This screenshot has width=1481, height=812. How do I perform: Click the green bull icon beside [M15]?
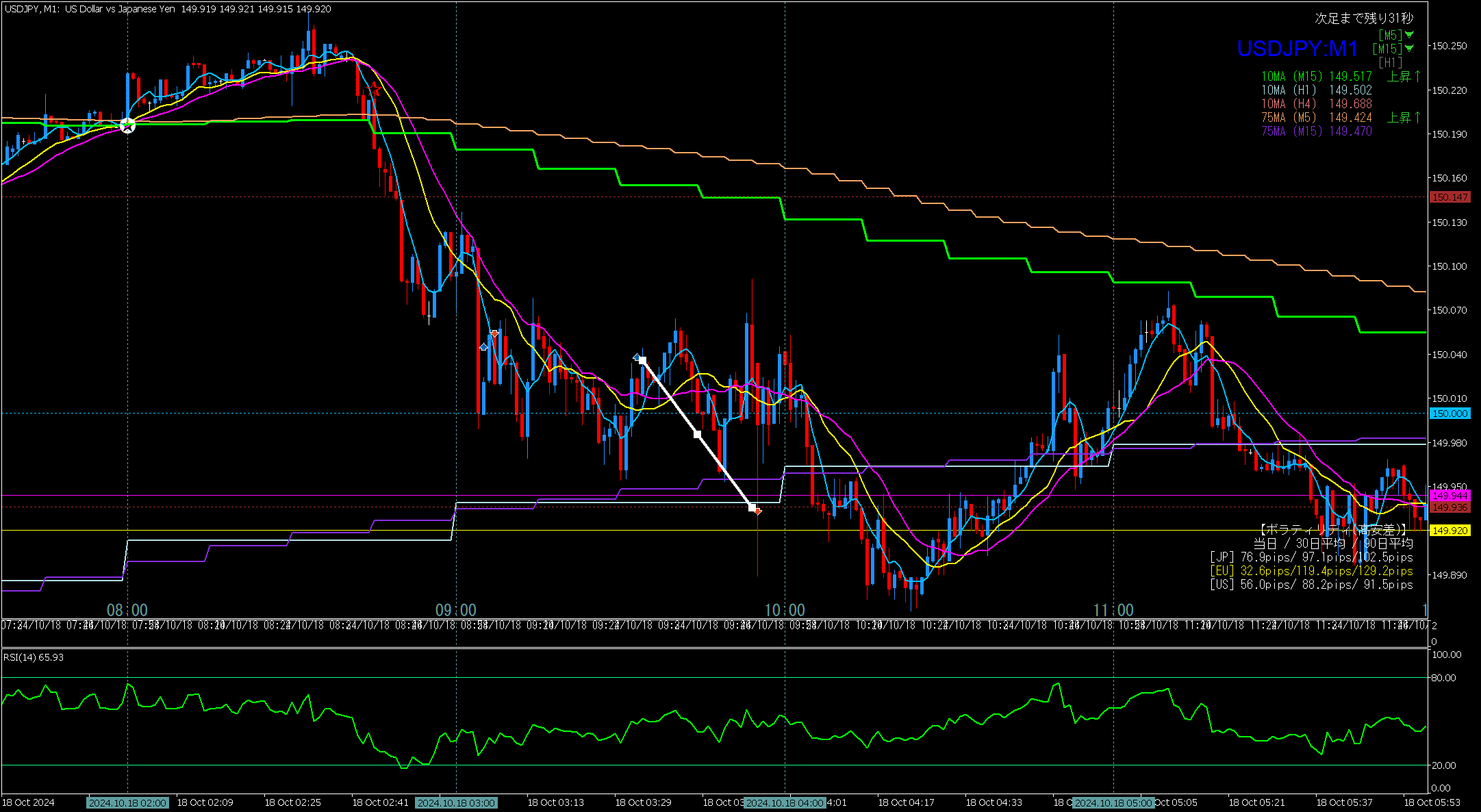click(1409, 49)
